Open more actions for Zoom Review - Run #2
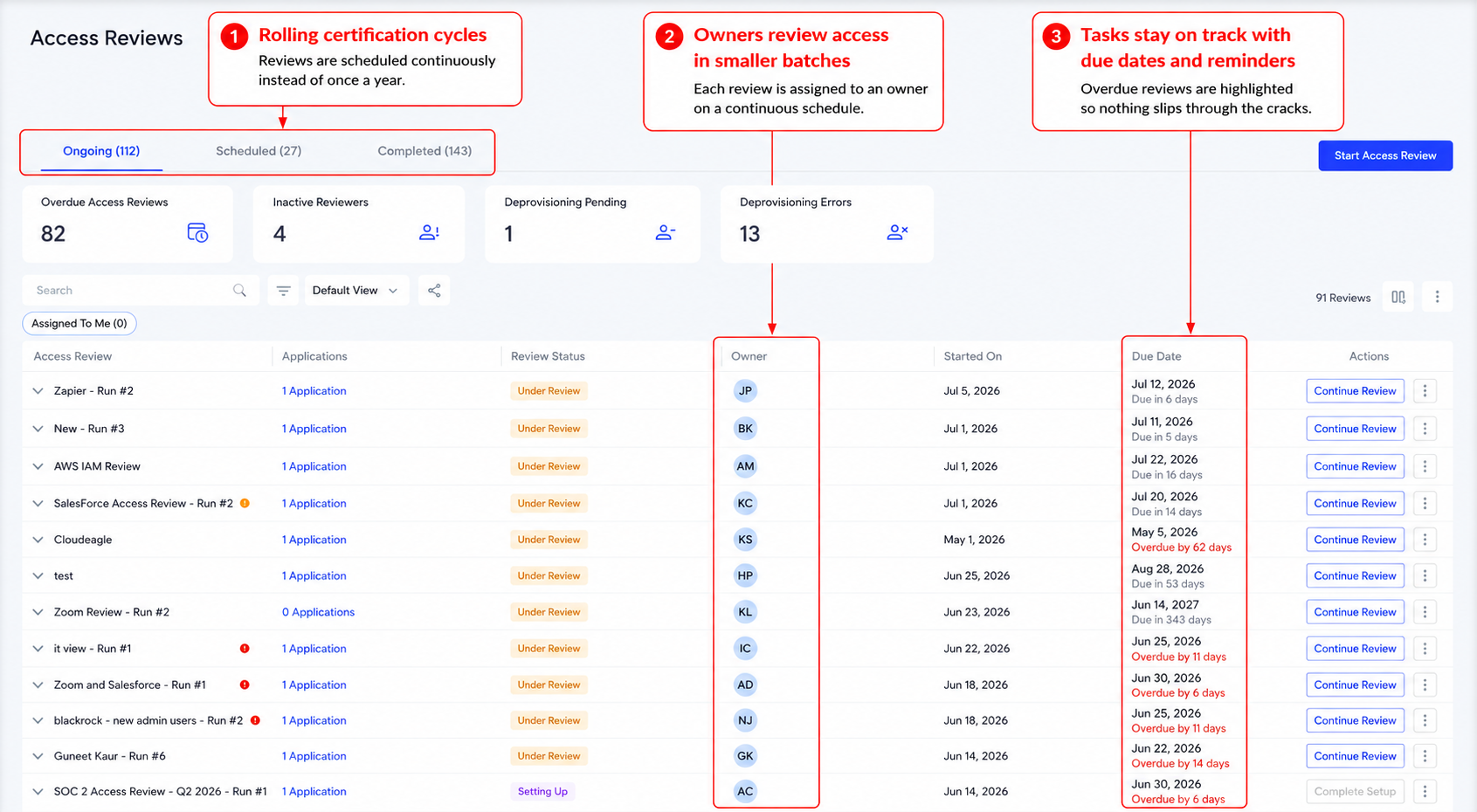This screenshot has height=812, width=1477. [1425, 612]
